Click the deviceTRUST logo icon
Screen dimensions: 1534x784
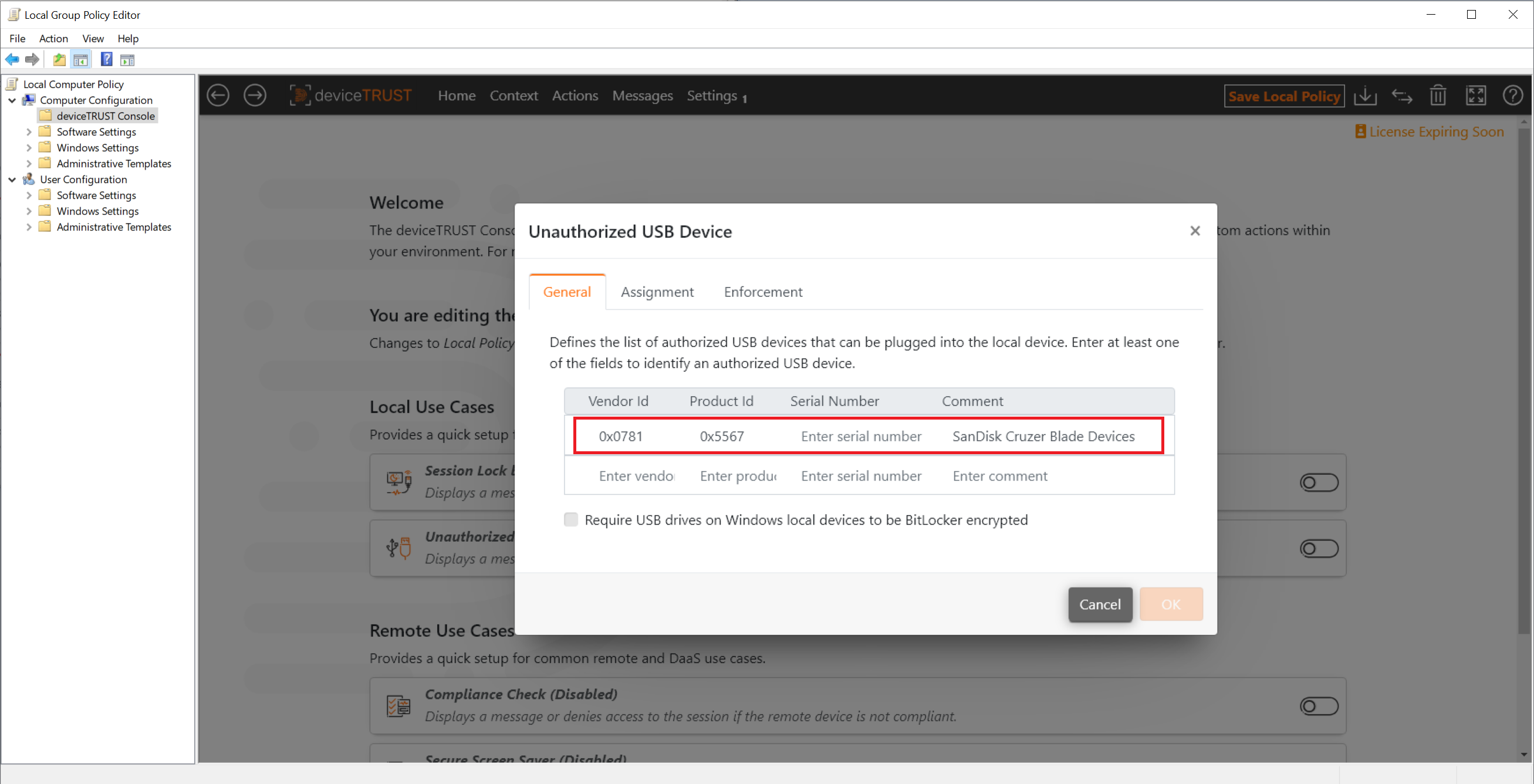[300, 95]
